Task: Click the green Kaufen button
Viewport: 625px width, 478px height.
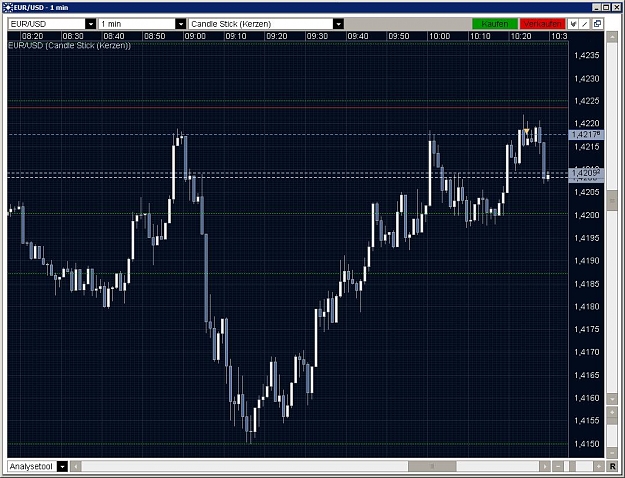Action: coord(495,24)
